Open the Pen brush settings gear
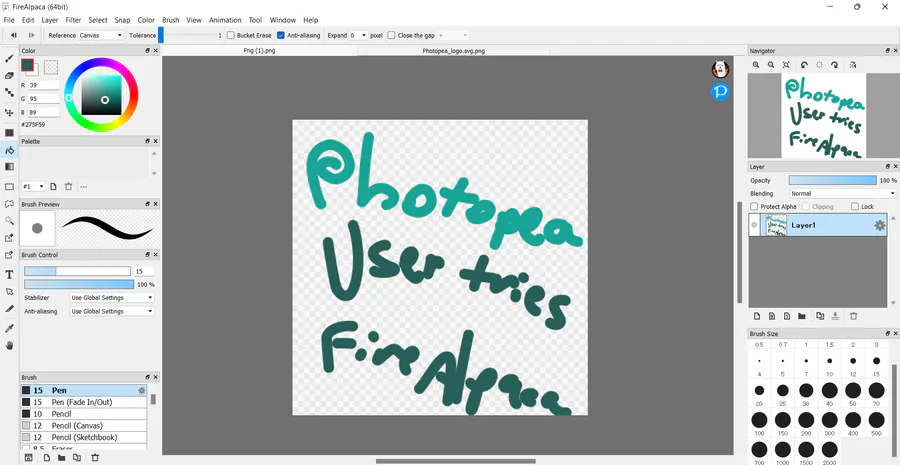900x465 pixels. coord(142,390)
